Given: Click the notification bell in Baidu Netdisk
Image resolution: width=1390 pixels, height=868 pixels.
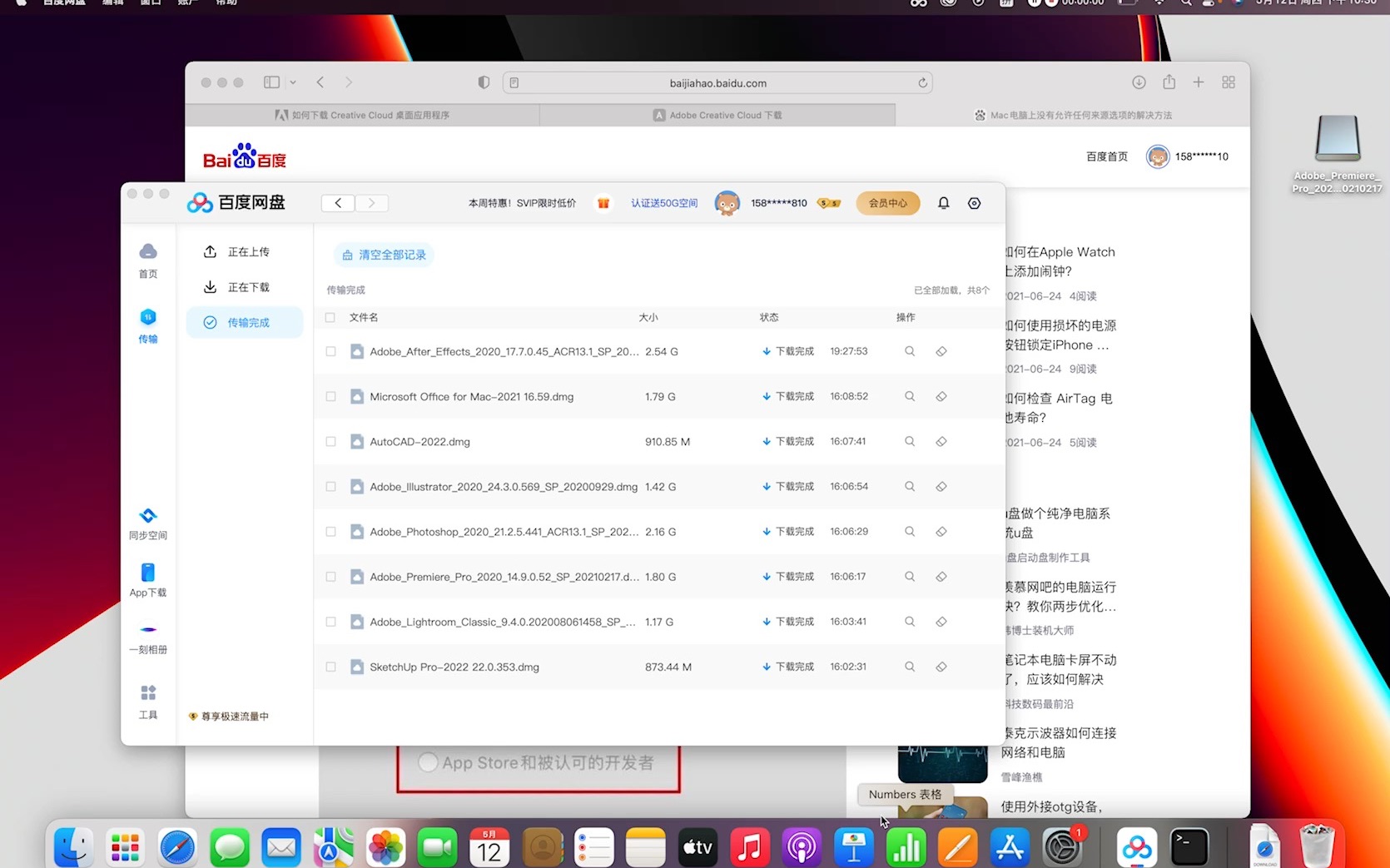Looking at the screenshot, I should tap(943, 202).
